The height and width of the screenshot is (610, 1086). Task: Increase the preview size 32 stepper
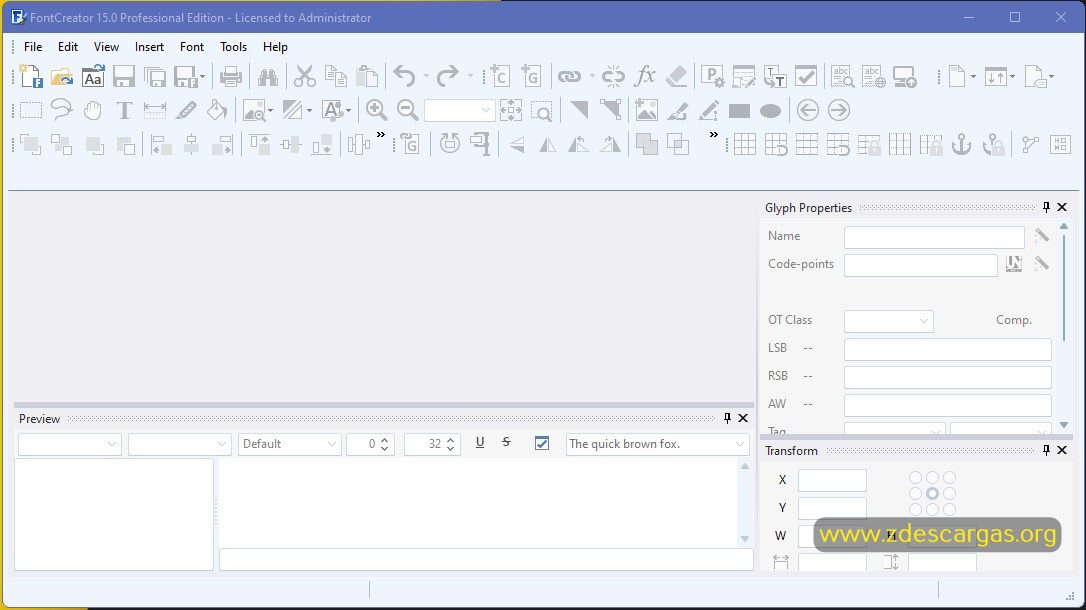point(451,439)
